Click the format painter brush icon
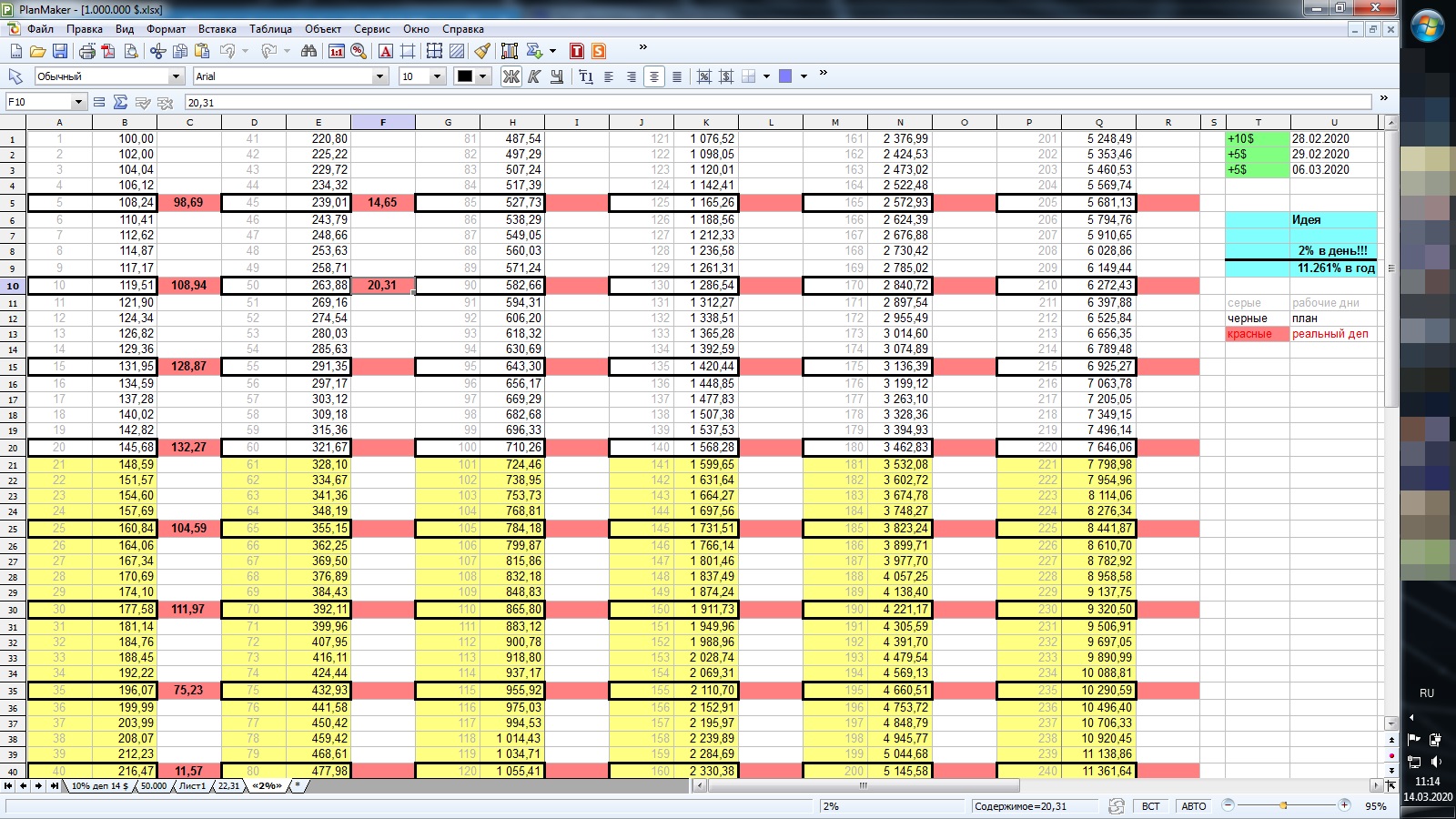Screen dimensions: 1456x819 pos(482,51)
